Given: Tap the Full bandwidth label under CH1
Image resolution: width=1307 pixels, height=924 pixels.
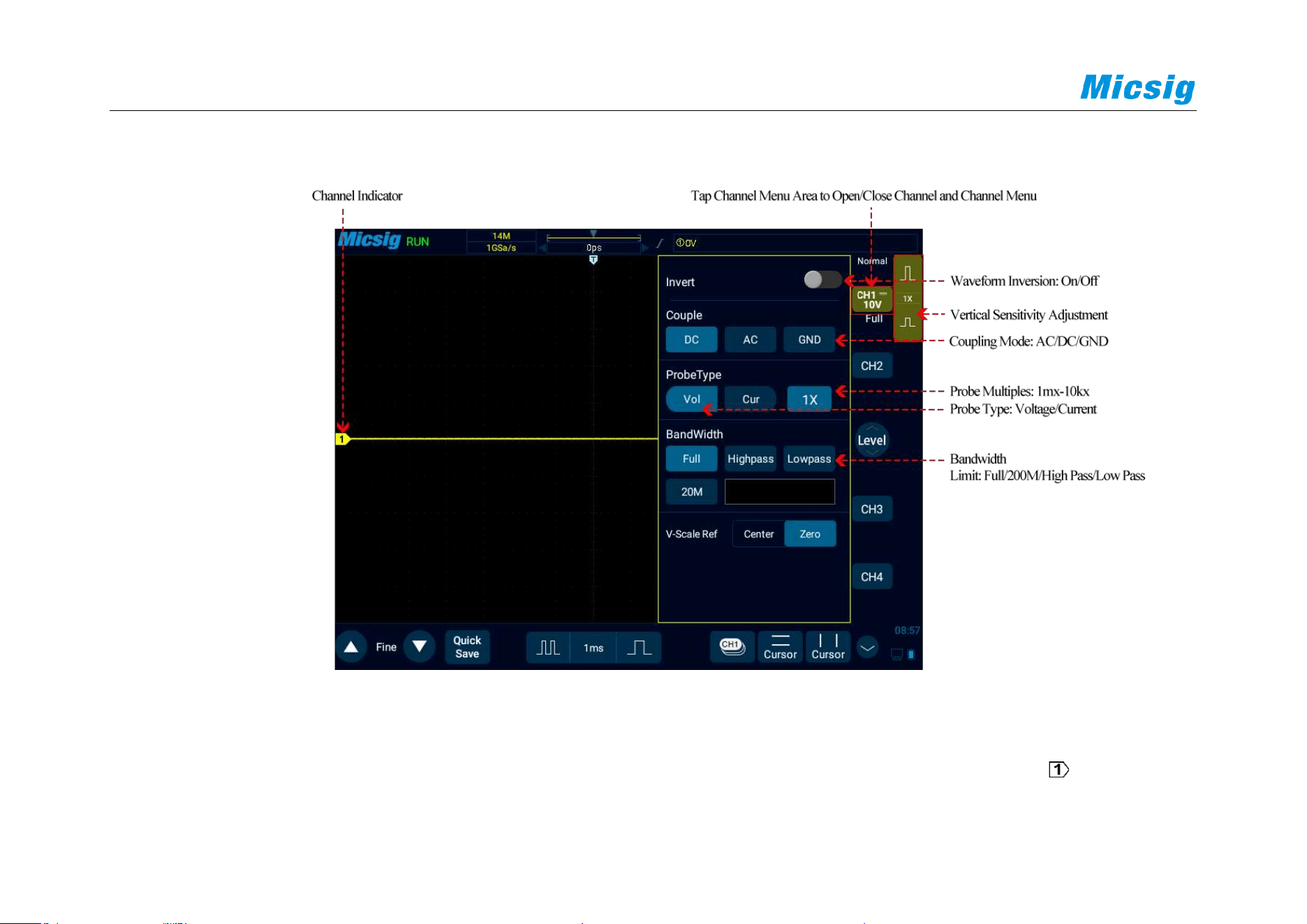Looking at the screenshot, I should tap(874, 318).
